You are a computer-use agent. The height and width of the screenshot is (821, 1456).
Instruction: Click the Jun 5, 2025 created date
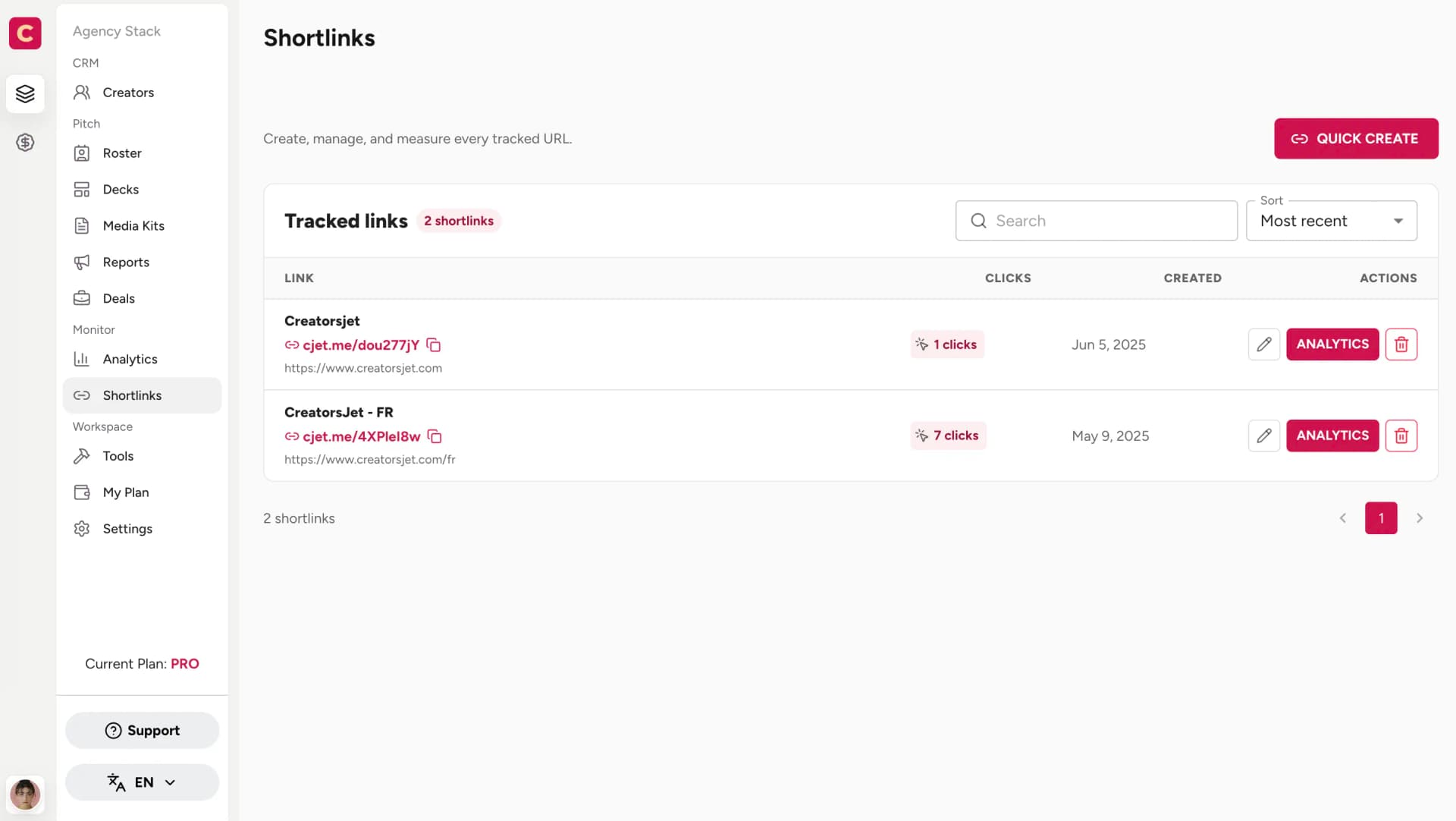1108,344
